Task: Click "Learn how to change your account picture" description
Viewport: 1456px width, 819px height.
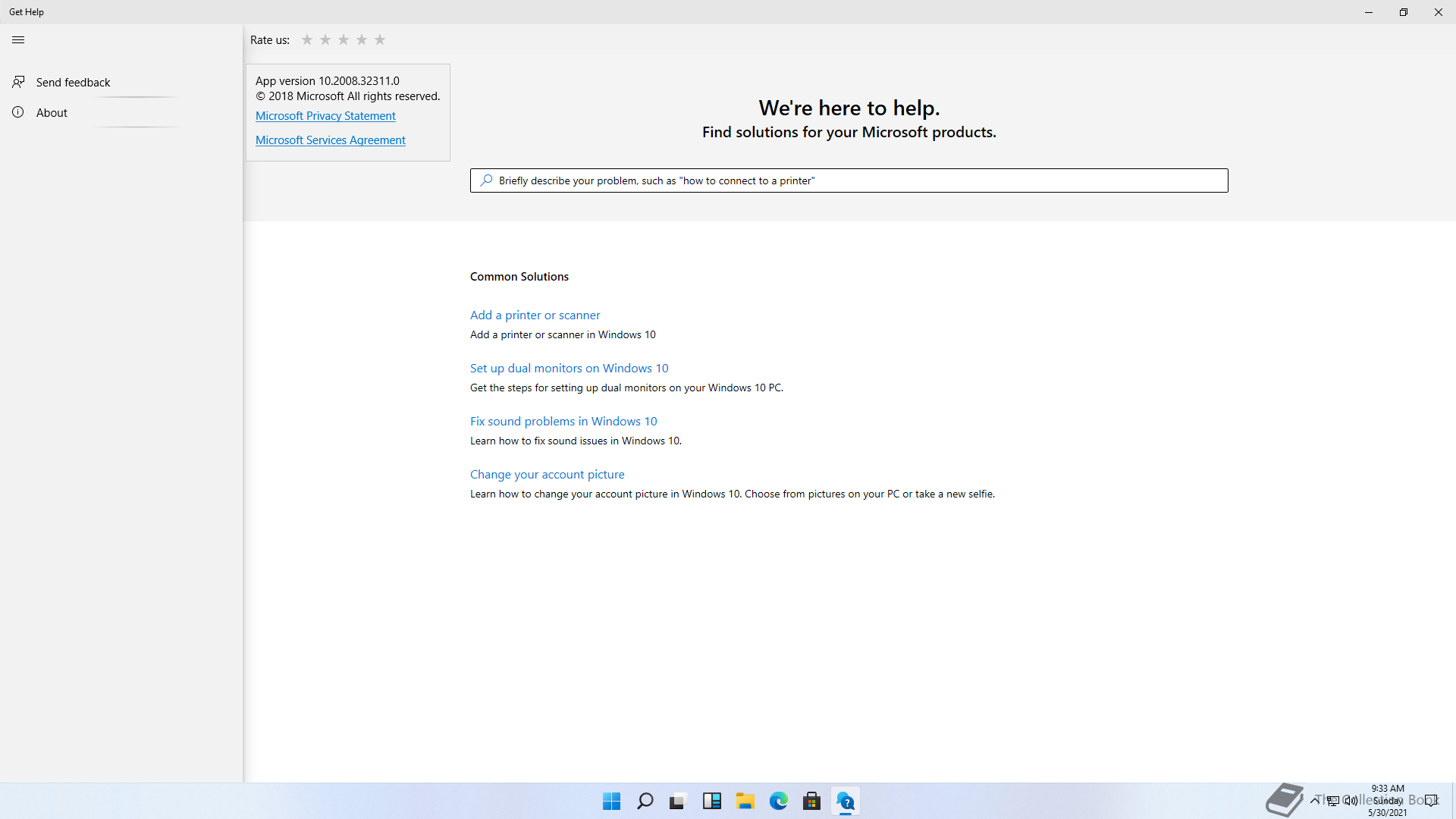Action: [x=732, y=494]
